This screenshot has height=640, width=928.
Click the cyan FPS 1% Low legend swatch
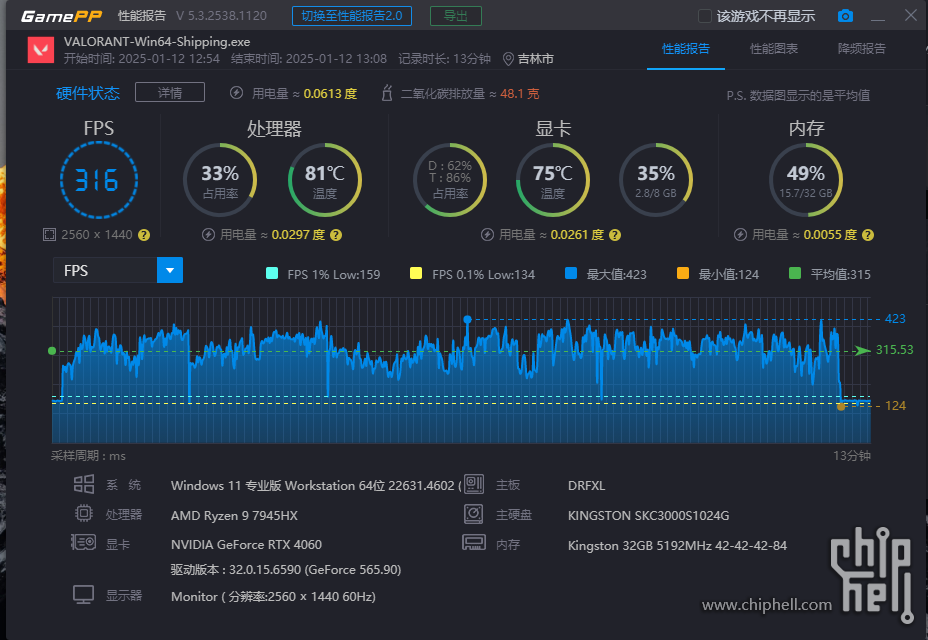tap(272, 274)
